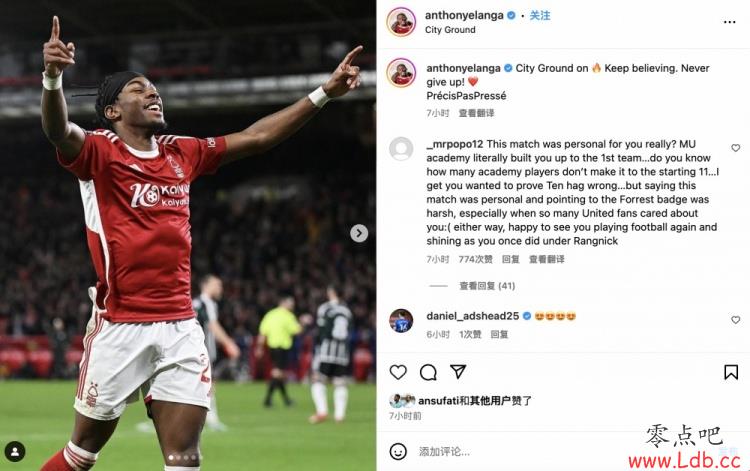The height and width of the screenshot is (471, 750).
Task: Share post using paper plane icon
Action: pos(458,372)
